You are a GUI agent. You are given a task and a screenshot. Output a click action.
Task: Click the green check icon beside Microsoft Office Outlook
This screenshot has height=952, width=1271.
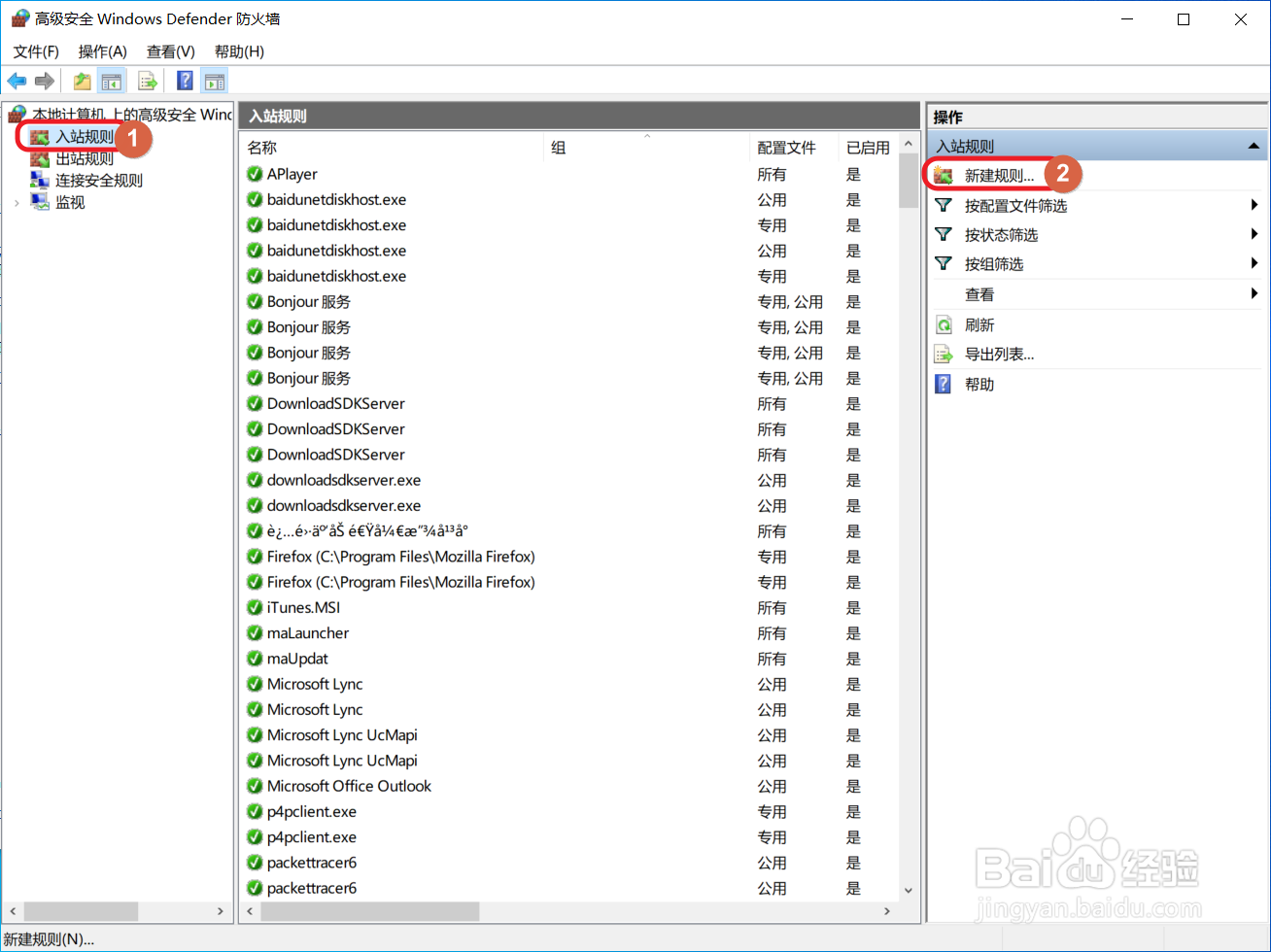[x=255, y=786]
